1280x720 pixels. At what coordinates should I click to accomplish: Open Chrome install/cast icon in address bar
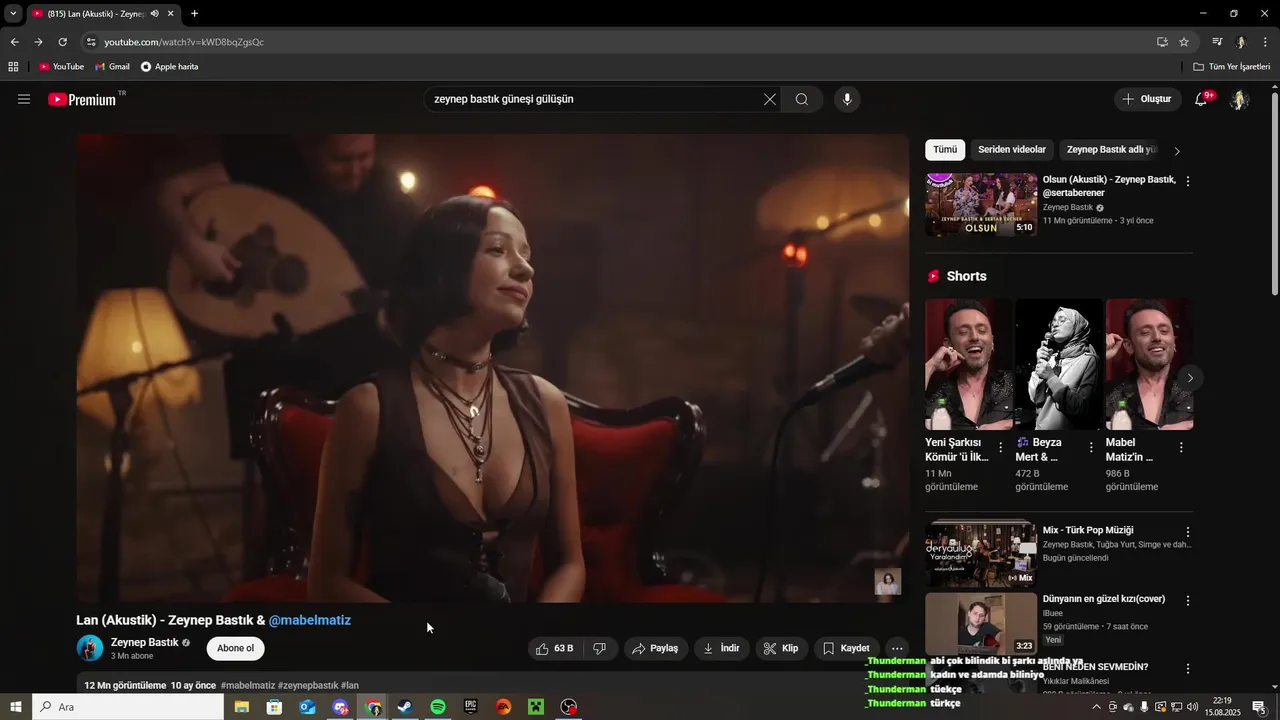(1162, 42)
